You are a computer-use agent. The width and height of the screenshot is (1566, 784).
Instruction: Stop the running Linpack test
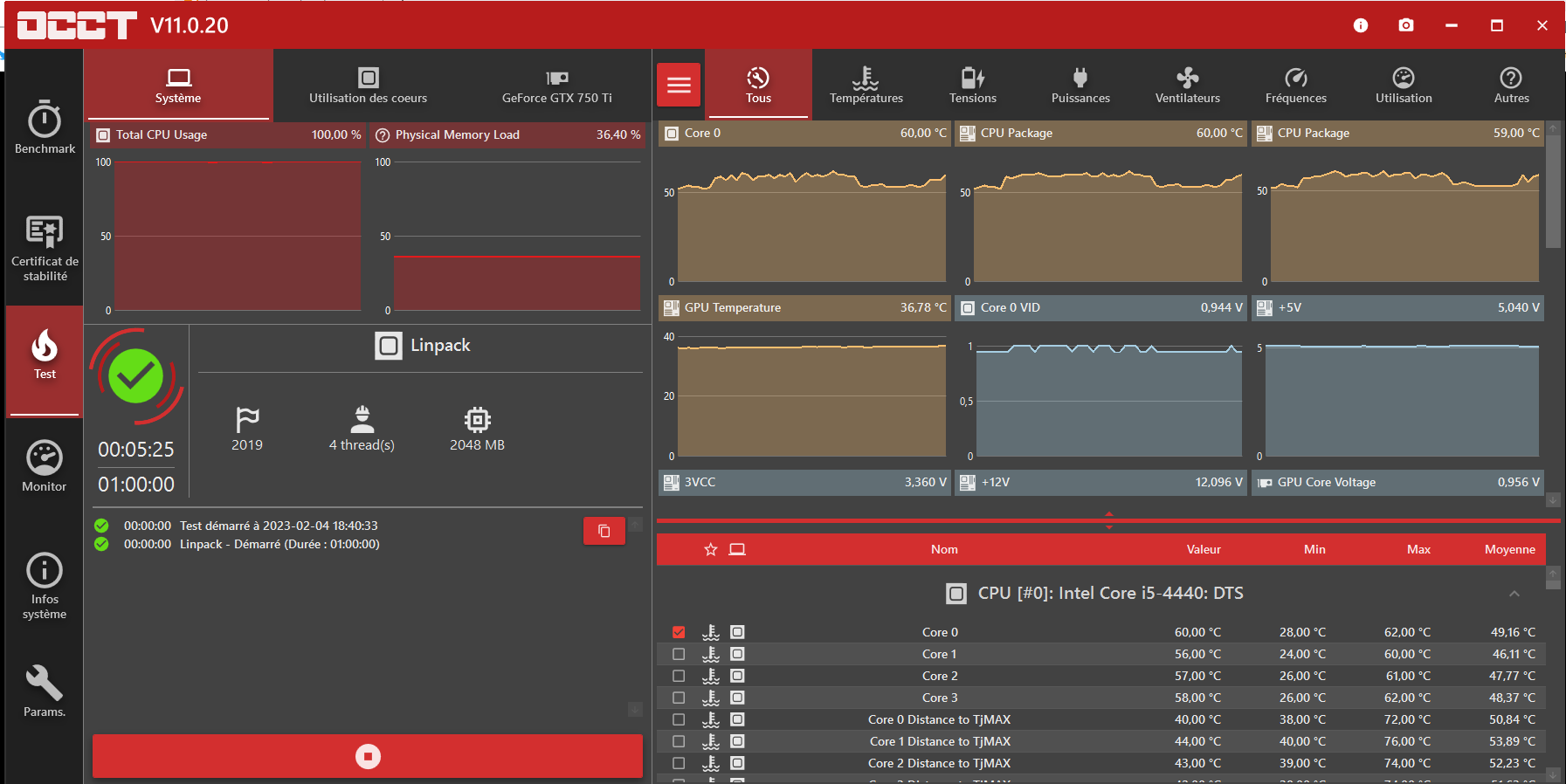(x=368, y=756)
